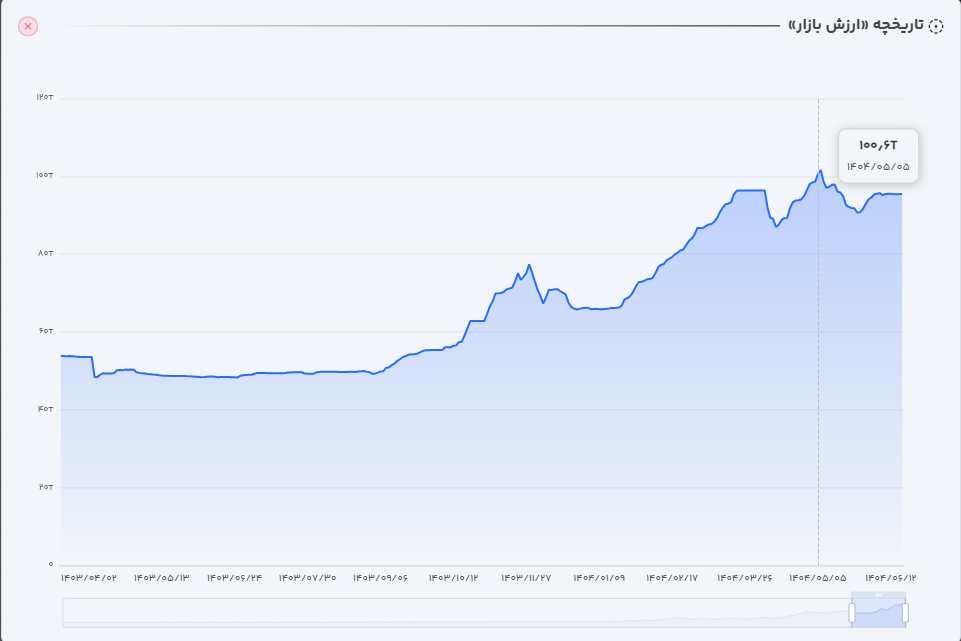Click the 20T label on the y-axis
This screenshot has height=641, width=961.
[44, 487]
